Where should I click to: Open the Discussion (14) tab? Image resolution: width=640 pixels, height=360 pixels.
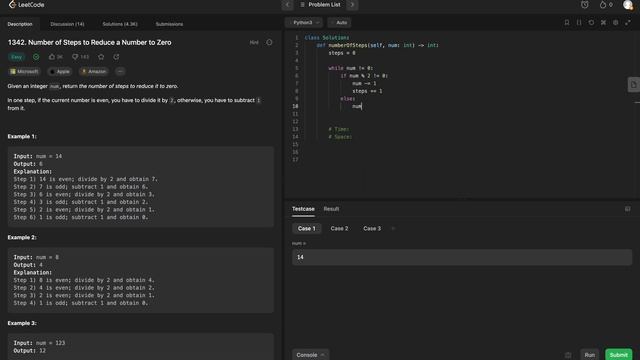pos(67,24)
